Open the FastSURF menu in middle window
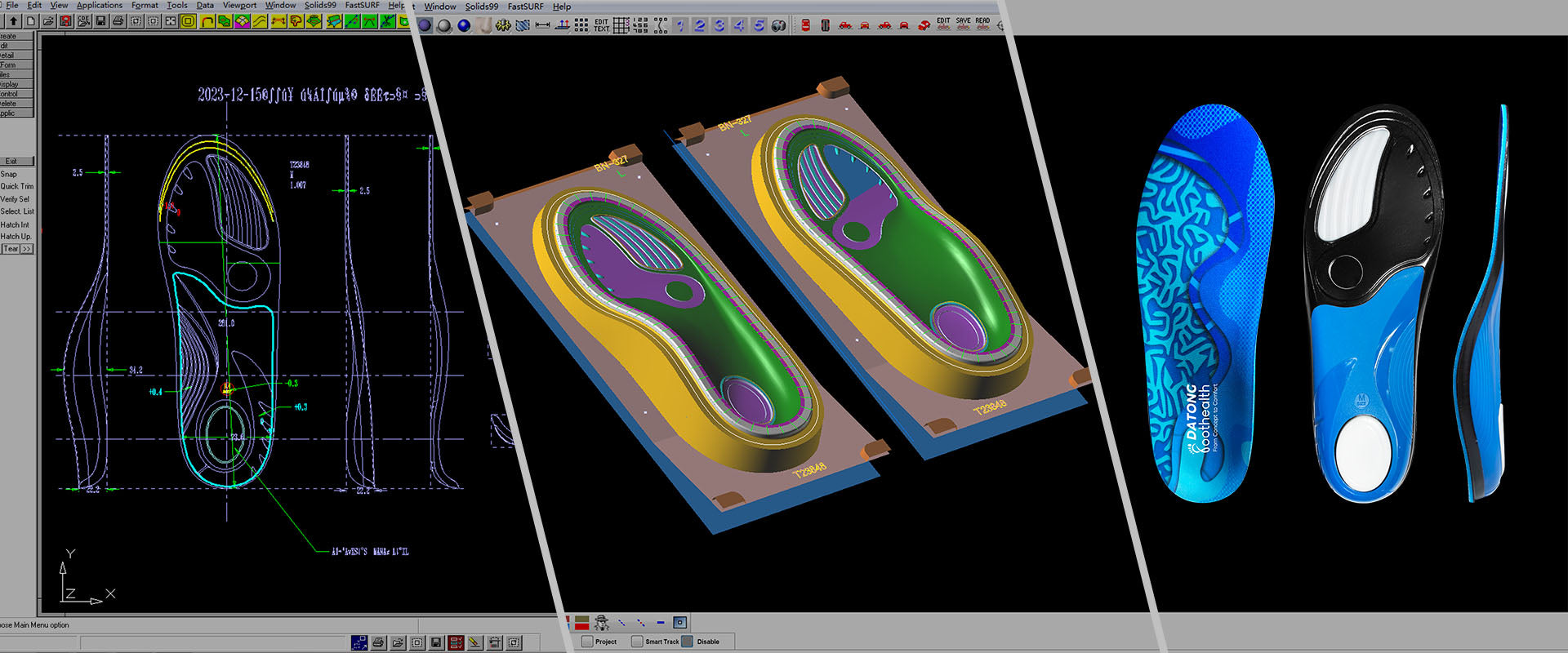The image size is (1568, 653). click(x=525, y=7)
